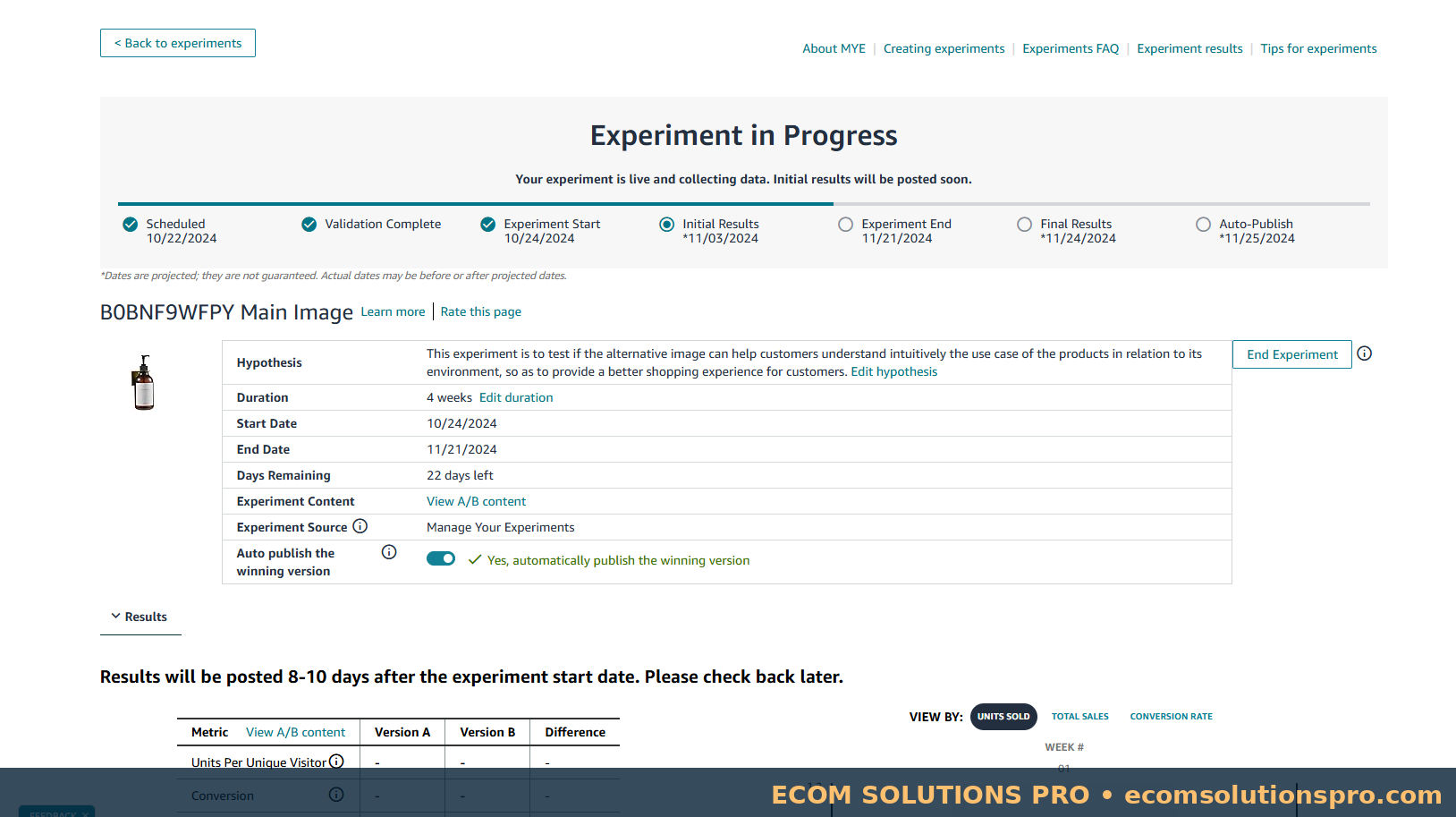The height and width of the screenshot is (817, 1456).
Task: Select the Auto-Publish step circle
Action: 1204,225
